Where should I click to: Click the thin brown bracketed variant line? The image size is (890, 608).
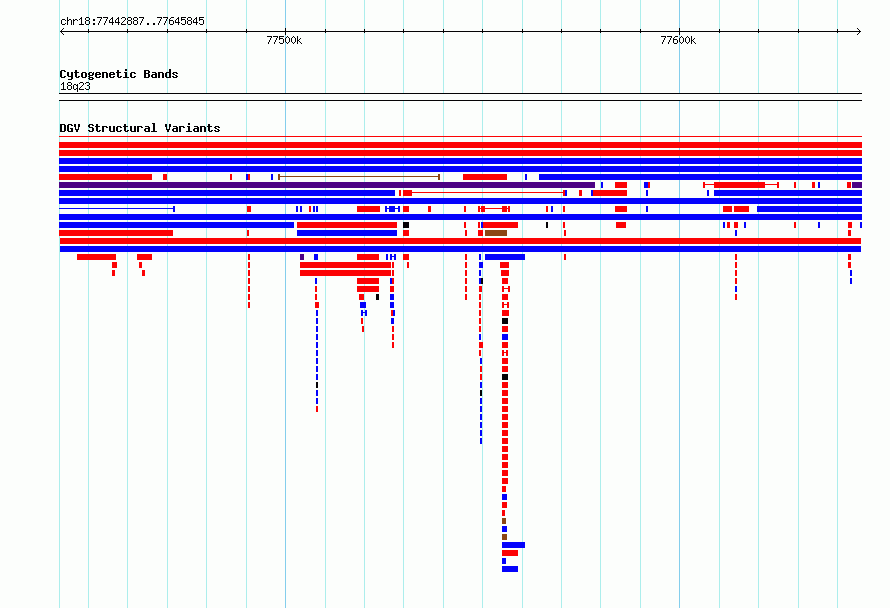[359, 177]
